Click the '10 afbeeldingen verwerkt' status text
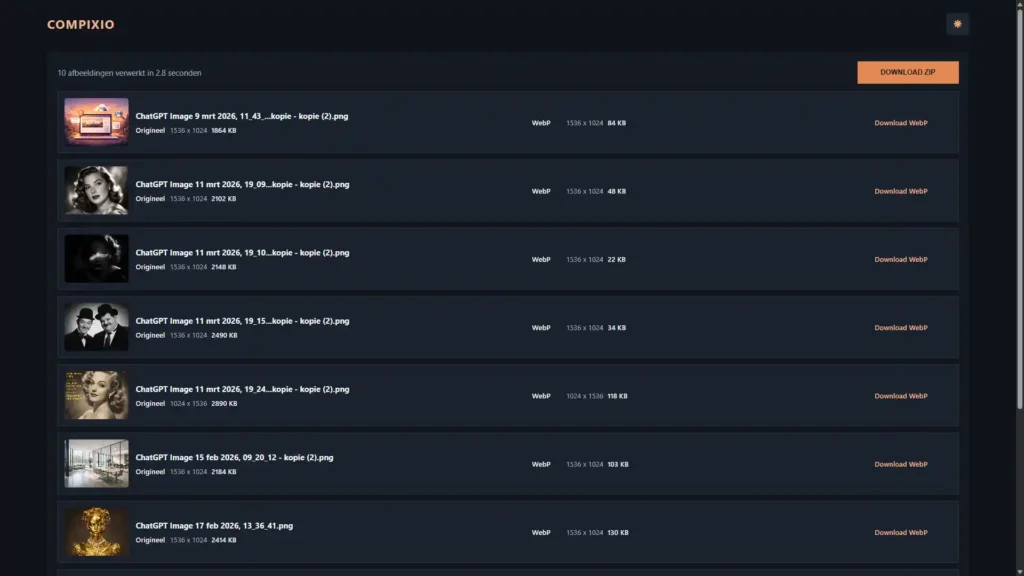 129,73
